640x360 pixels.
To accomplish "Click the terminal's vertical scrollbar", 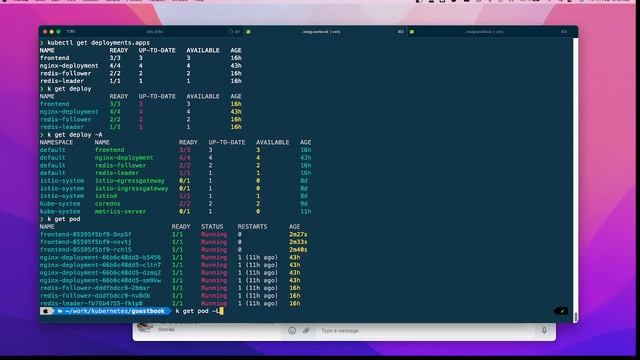I will (576, 180).
